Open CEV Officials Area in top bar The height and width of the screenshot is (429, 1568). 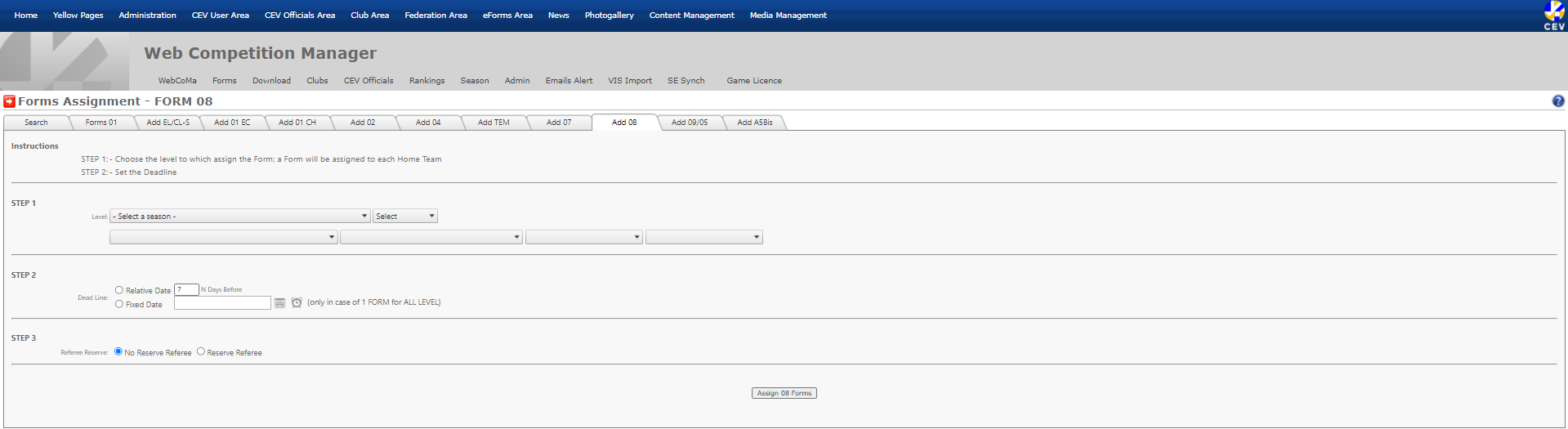pyautogui.click(x=300, y=16)
